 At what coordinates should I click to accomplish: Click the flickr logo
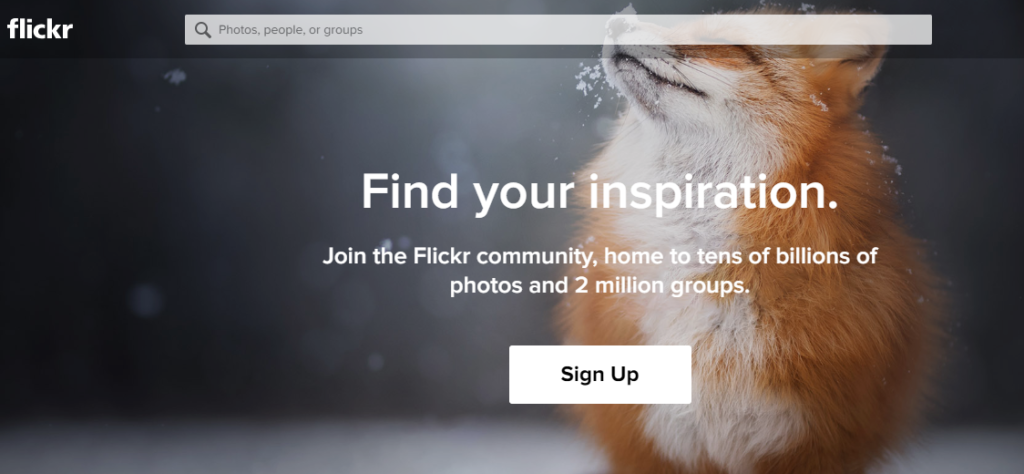tap(40, 29)
